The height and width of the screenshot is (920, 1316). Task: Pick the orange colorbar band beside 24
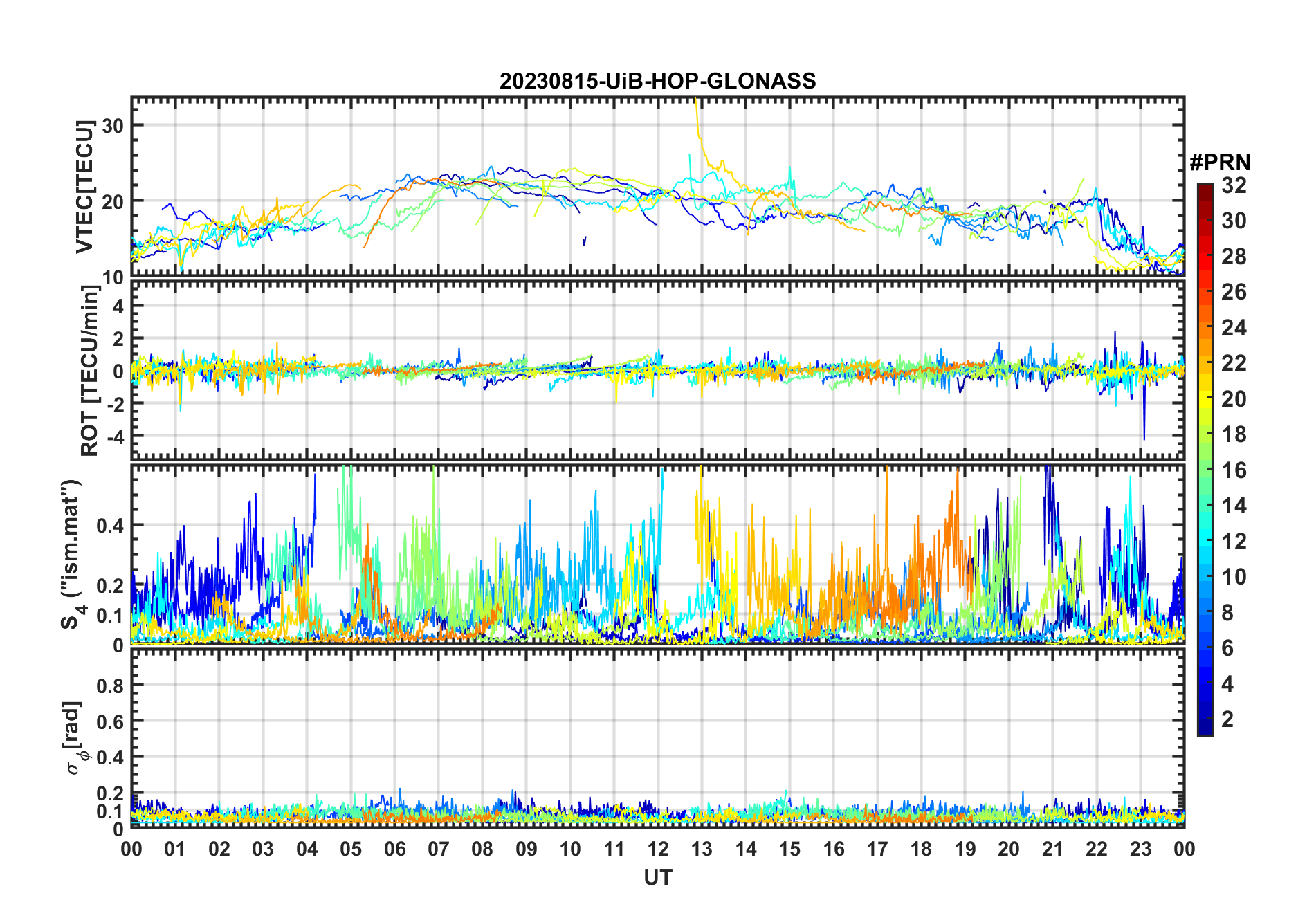click(x=1205, y=327)
